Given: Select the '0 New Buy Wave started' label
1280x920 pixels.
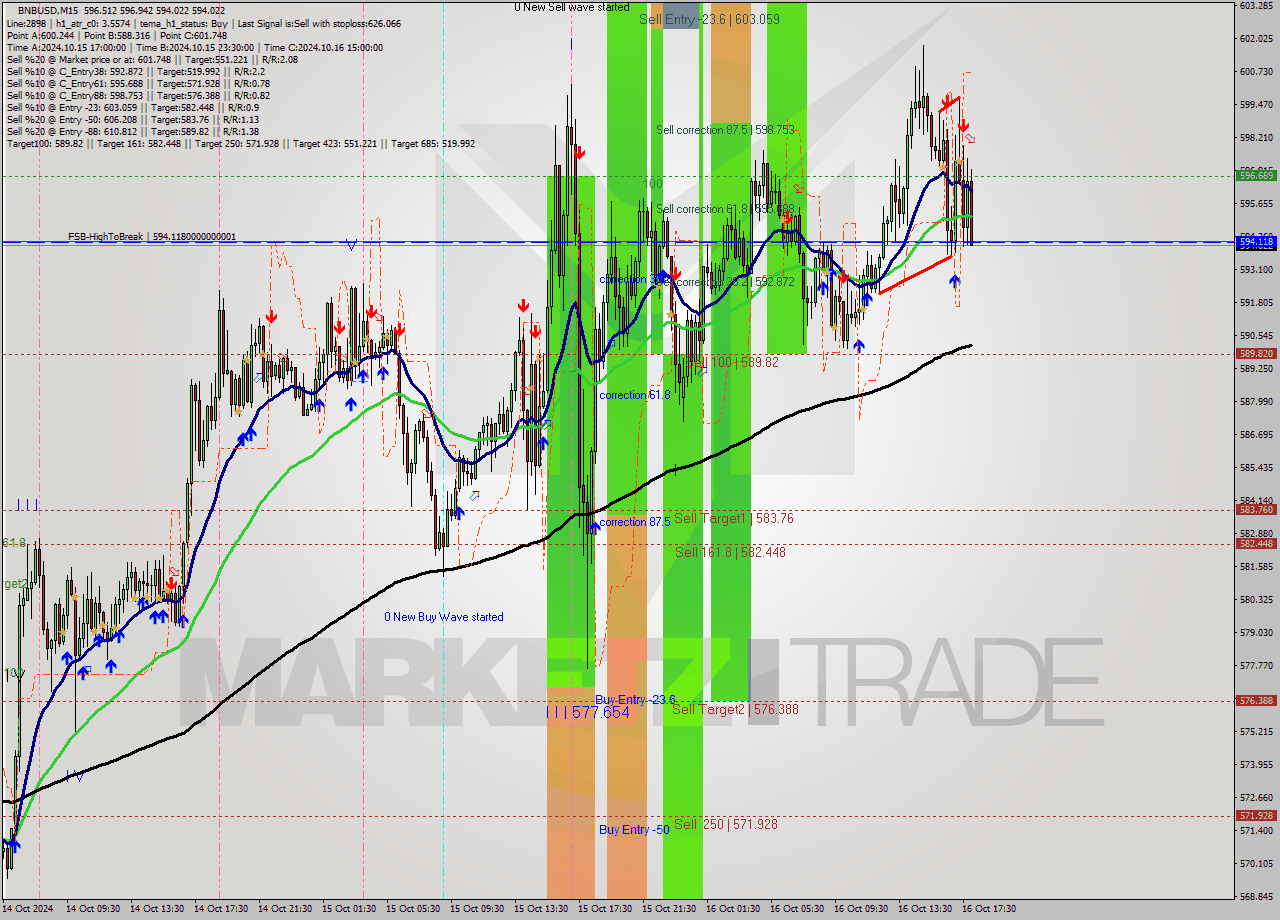Looking at the screenshot, I should coord(444,617).
